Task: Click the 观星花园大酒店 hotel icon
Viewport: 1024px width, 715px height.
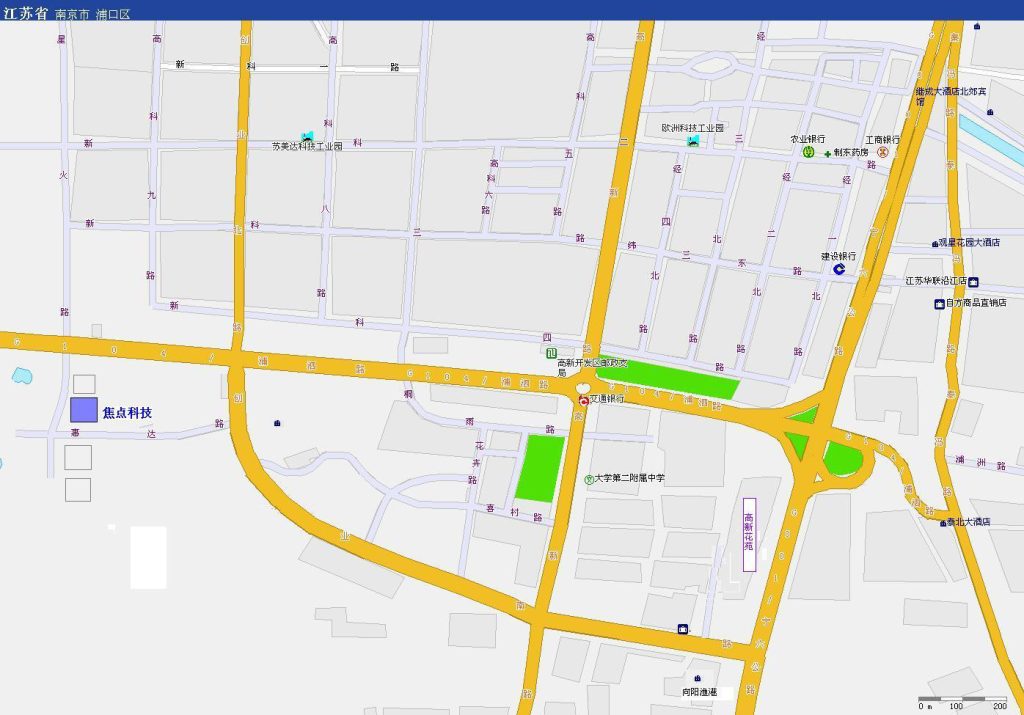Action: 934,243
